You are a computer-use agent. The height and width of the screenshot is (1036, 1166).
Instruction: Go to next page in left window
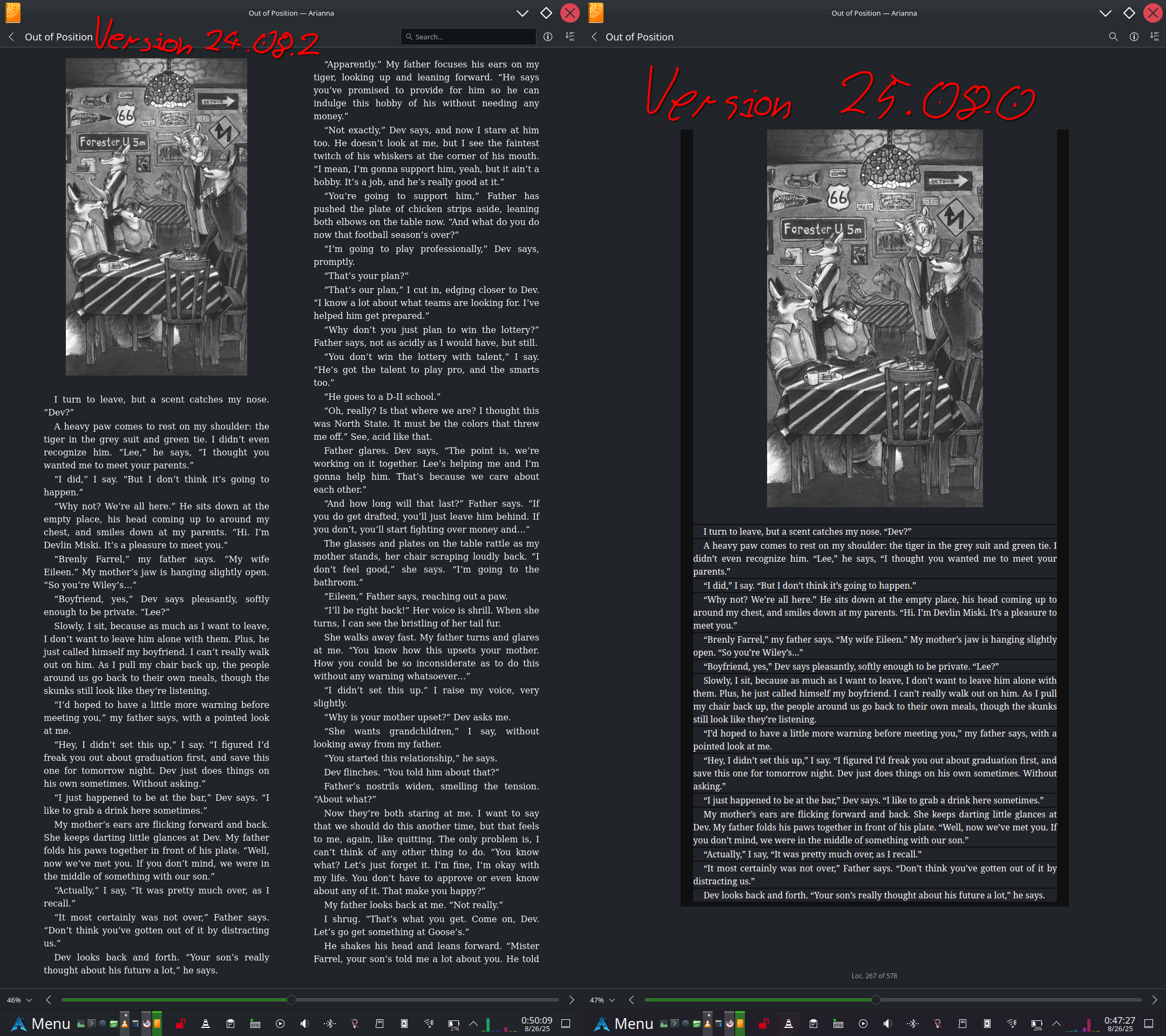pyautogui.click(x=572, y=1000)
